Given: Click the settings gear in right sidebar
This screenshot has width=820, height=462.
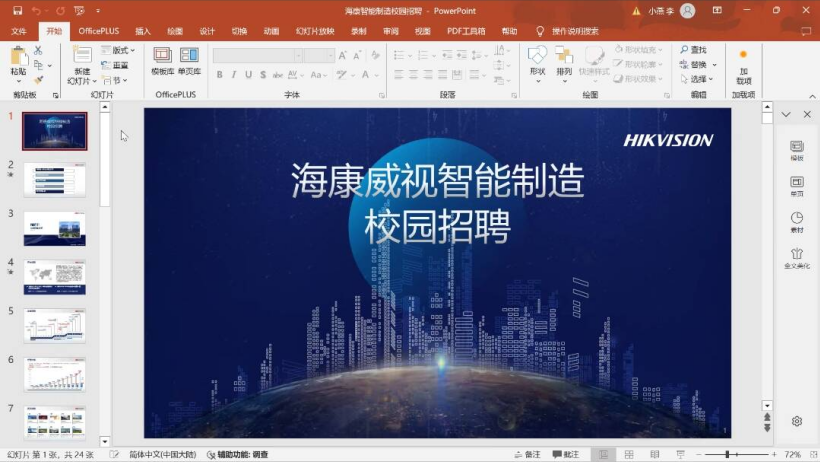Looking at the screenshot, I should click(x=797, y=421).
